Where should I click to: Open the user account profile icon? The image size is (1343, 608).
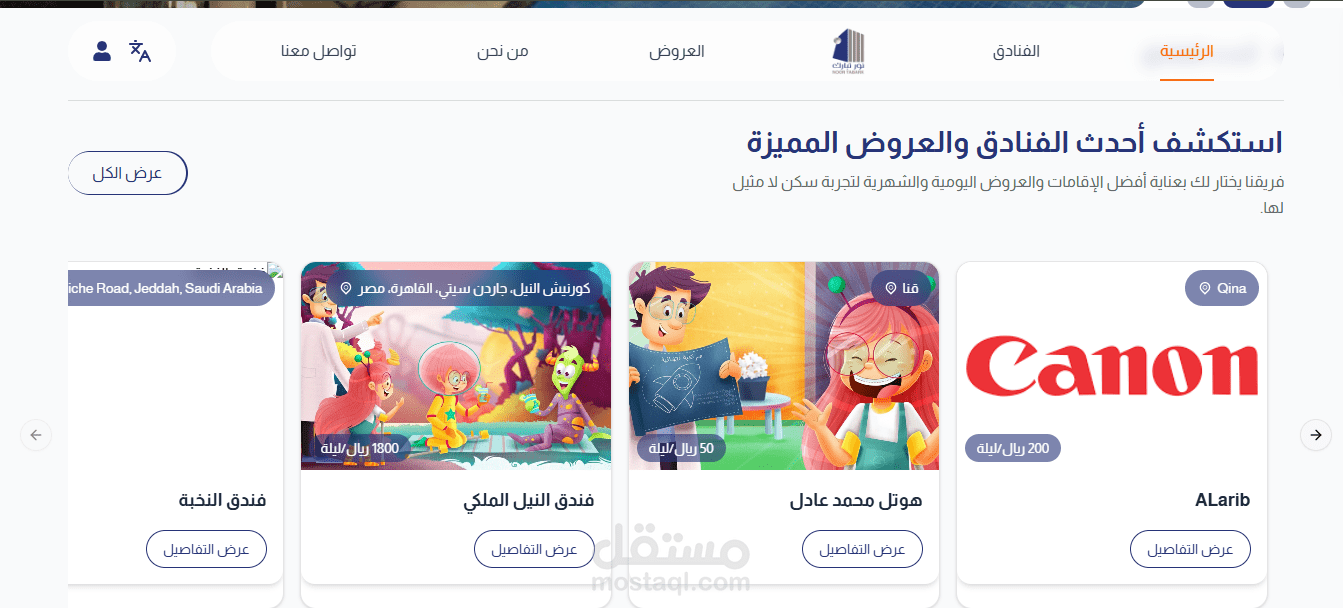[x=102, y=51]
